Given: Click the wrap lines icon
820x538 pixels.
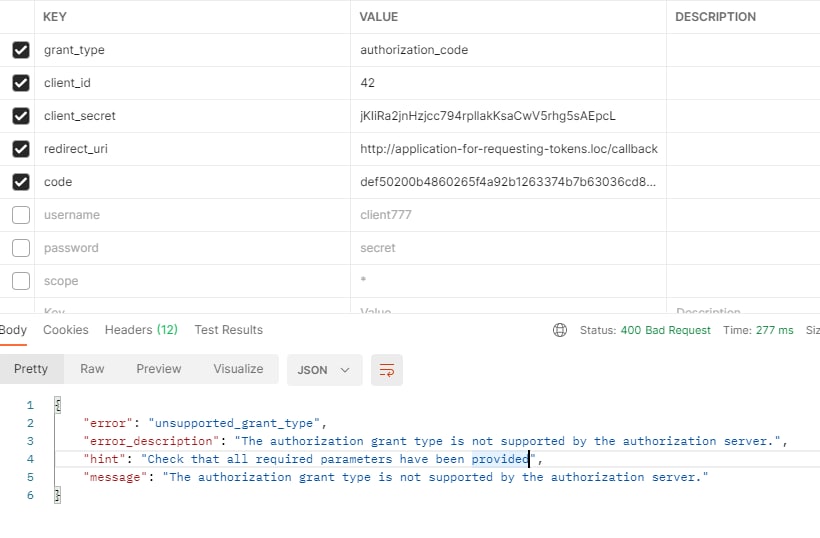Looking at the screenshot, I should click(x=386, y=370).
